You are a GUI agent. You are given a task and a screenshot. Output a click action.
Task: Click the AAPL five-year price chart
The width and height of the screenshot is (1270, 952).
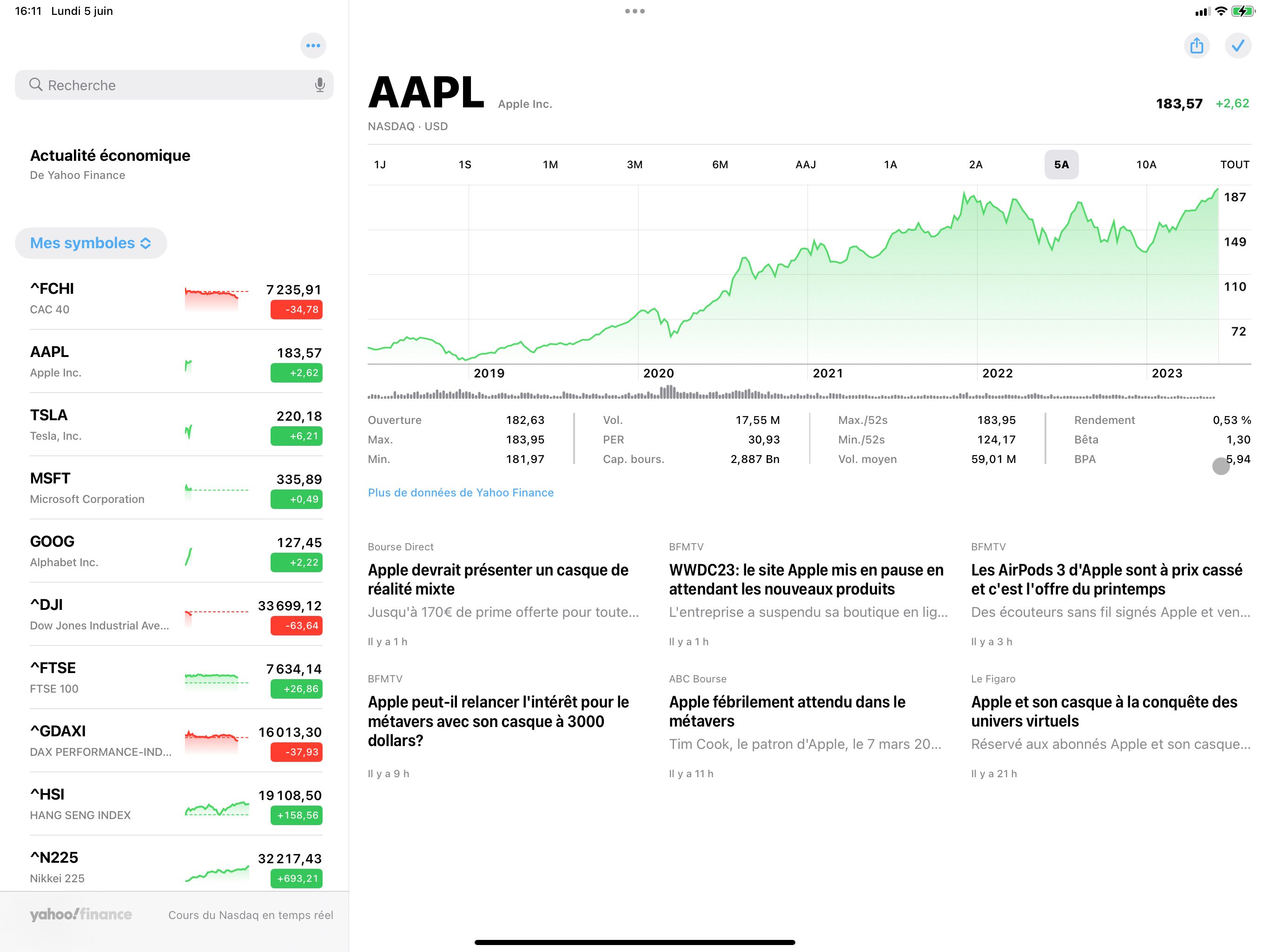pos(792,276)
